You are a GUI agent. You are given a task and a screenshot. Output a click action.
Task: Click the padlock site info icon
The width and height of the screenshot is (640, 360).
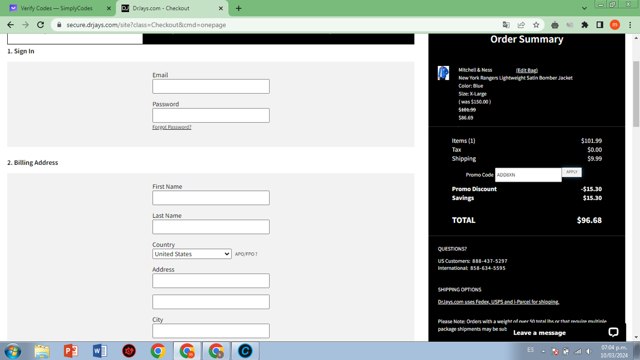[59, 25]
